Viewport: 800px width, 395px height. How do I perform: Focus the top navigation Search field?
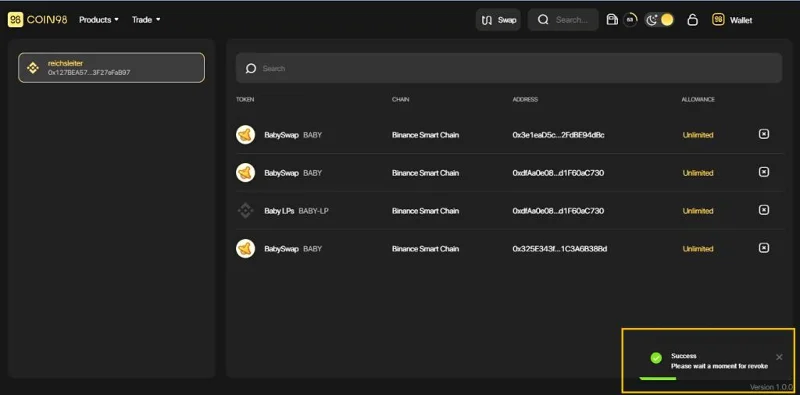tap(563, 20)
